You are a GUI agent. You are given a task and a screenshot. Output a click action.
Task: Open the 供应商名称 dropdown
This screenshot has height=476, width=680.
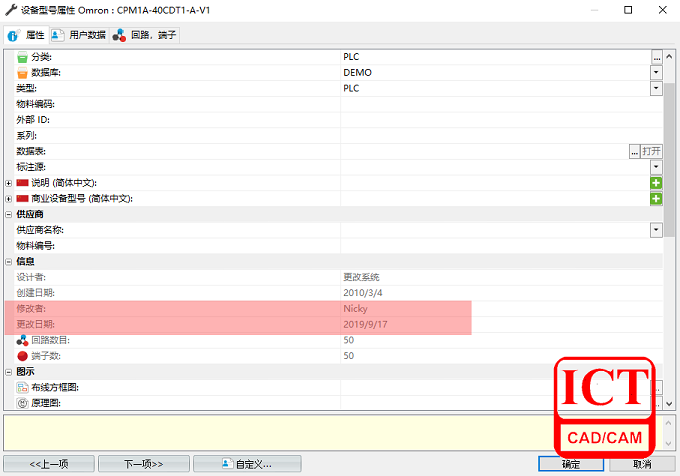[656, 230]
